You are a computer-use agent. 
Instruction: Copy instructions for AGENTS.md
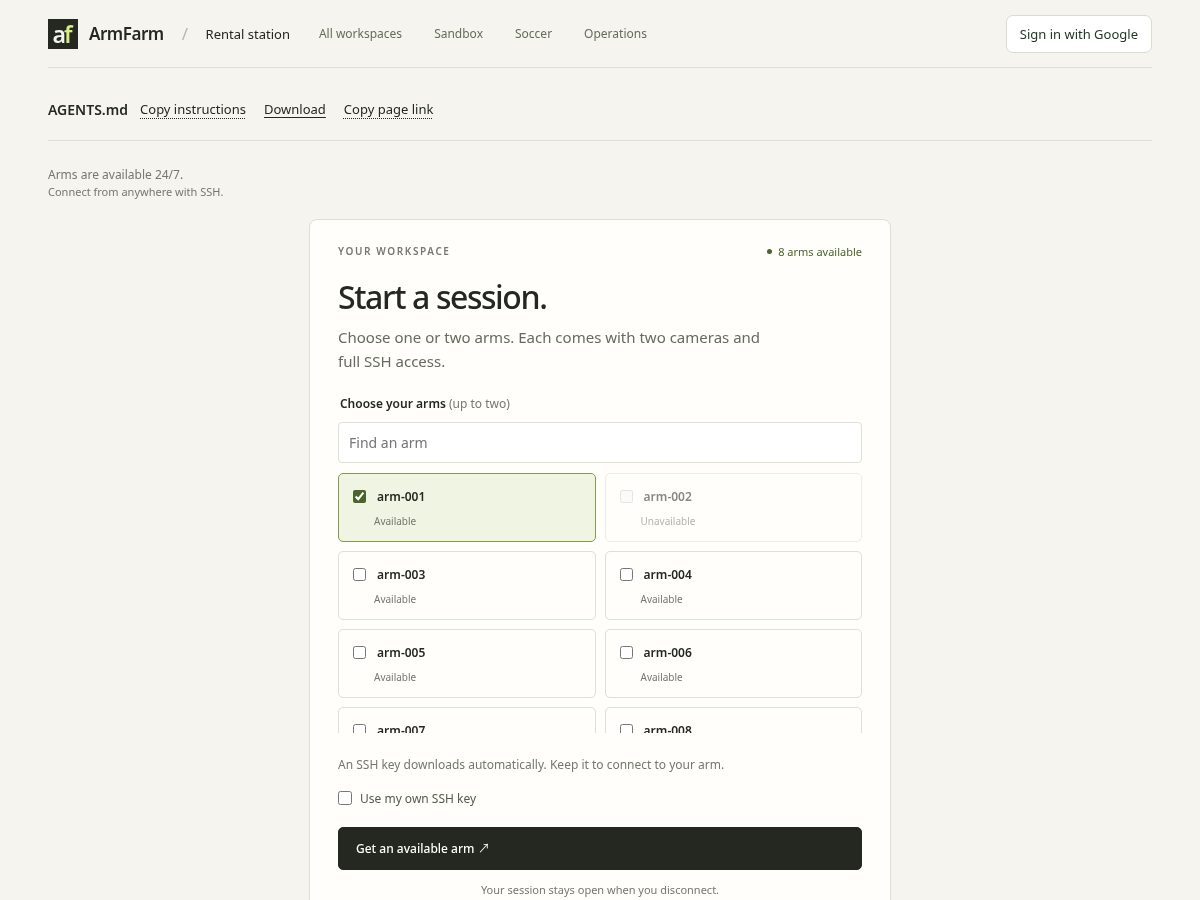point(193,110)
